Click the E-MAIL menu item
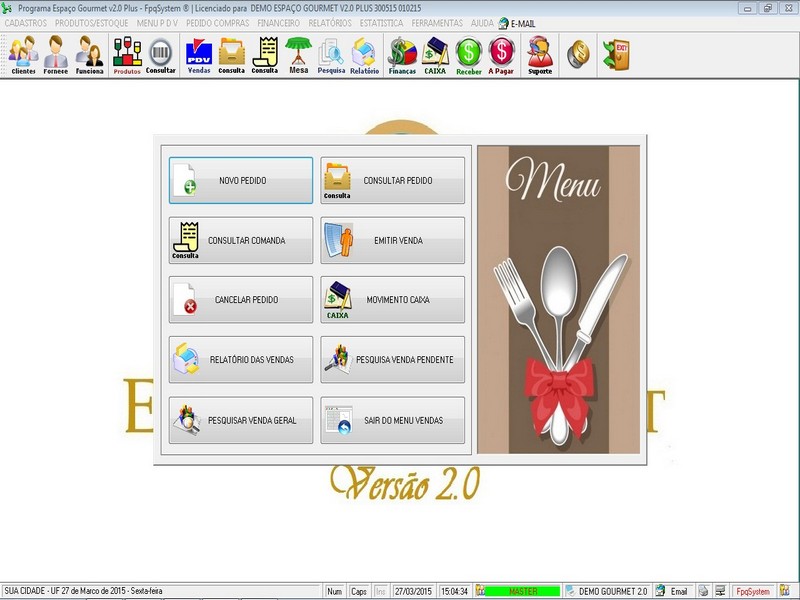The height and width of the screenshot is (600, 800). point(517,23)
